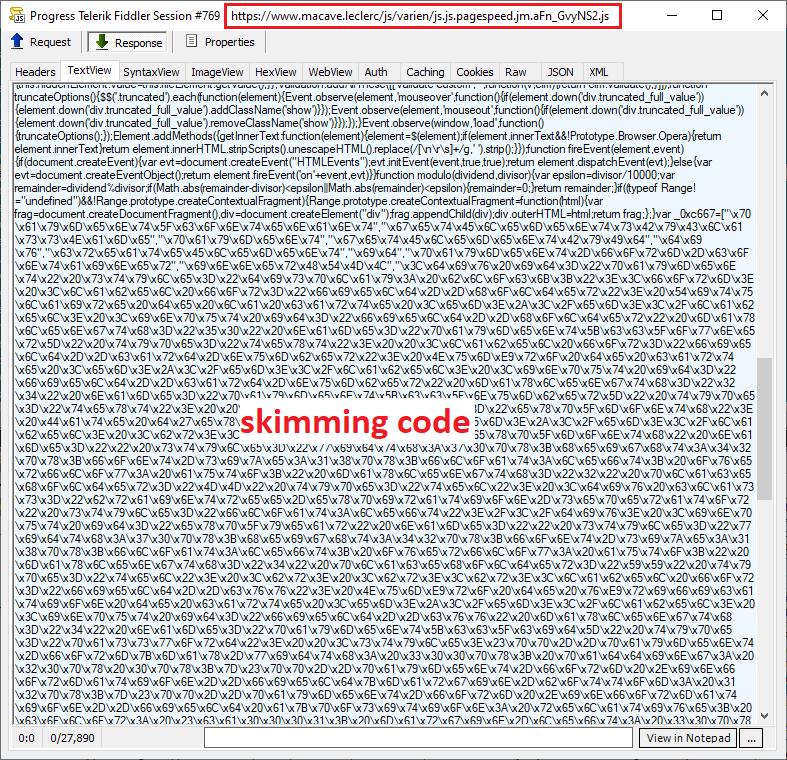Image resolution: width=787 pixels, height=760 pixels.
Task: Click the 0:0 cursor position indicator
Action: (x=27, y=738)
